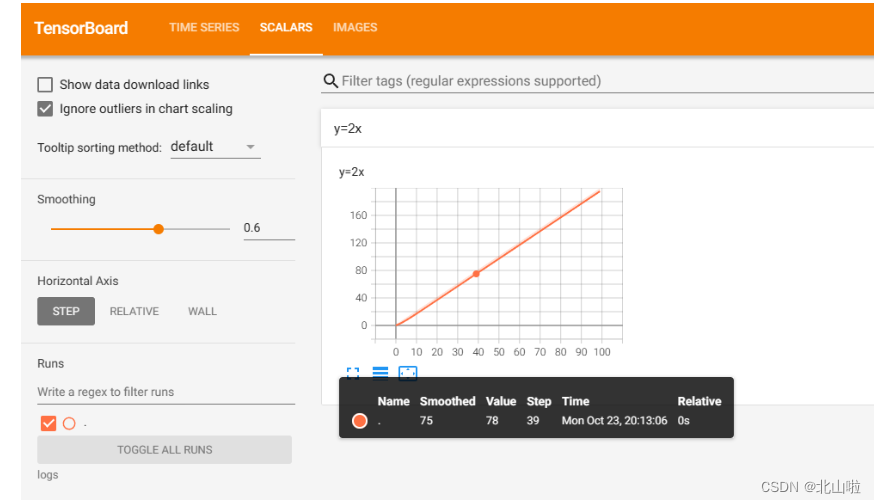This screenshot has width=876, height=503.
Task: Click the Smoothing slider handle
Action: [x=158, y=229]
